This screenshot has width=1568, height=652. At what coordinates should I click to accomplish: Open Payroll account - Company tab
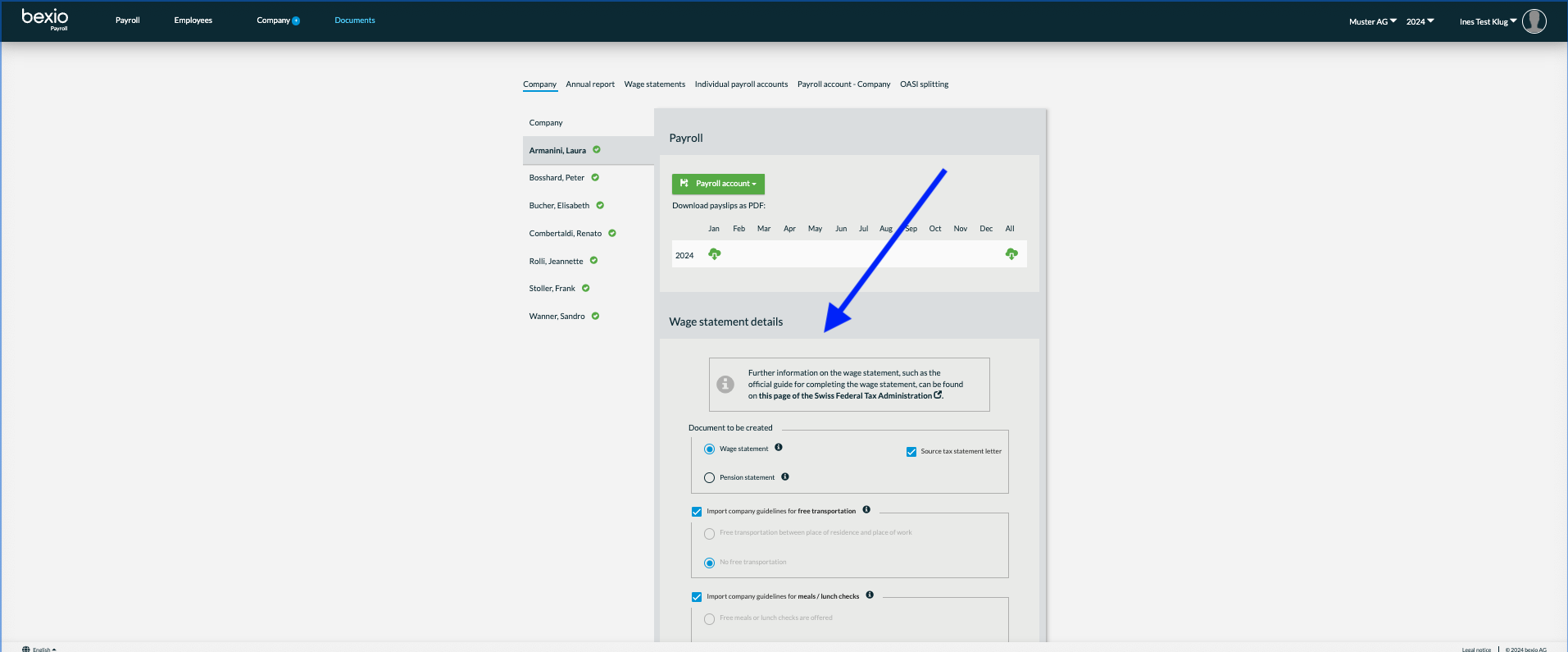[x=844, y=84]
